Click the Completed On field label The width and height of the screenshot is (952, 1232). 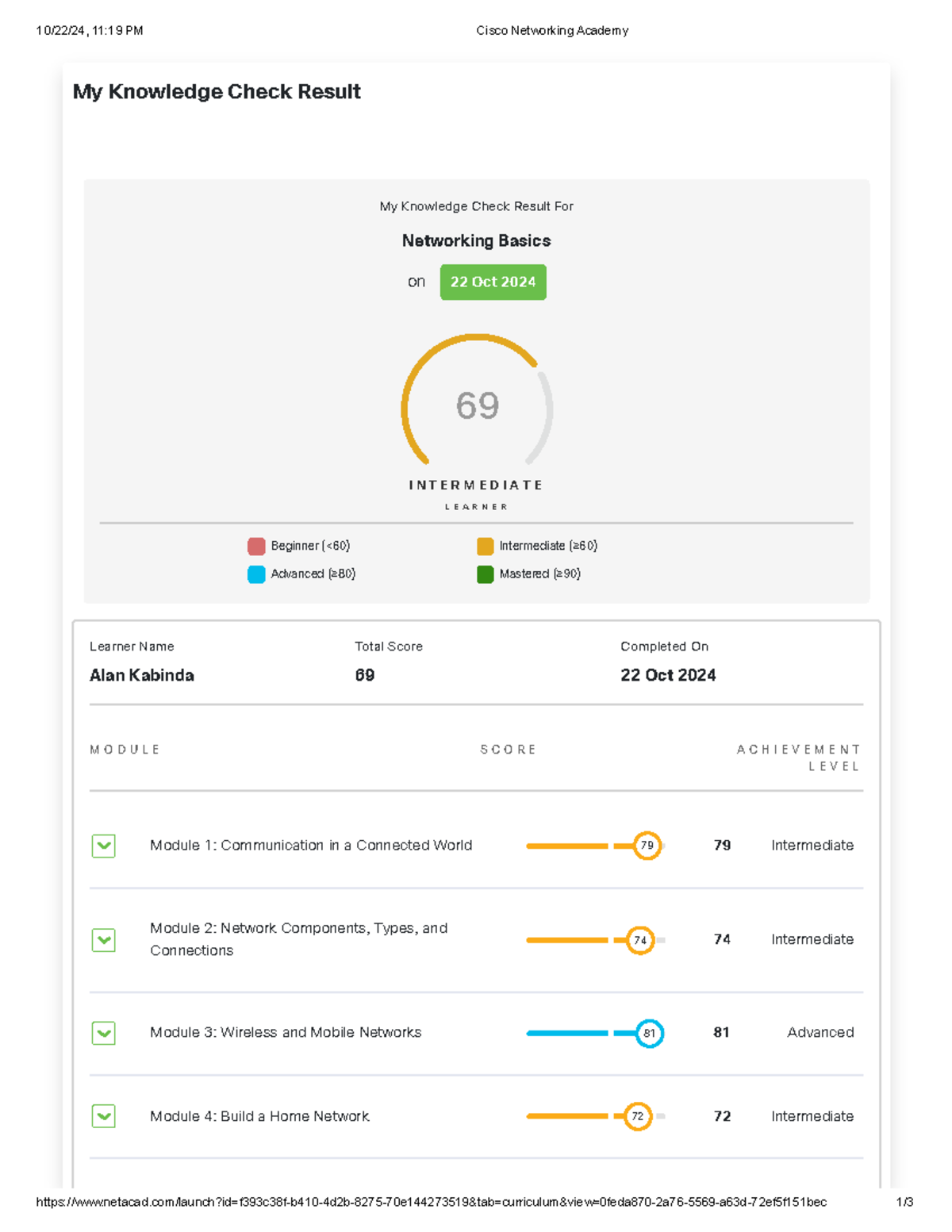point(665,647)
